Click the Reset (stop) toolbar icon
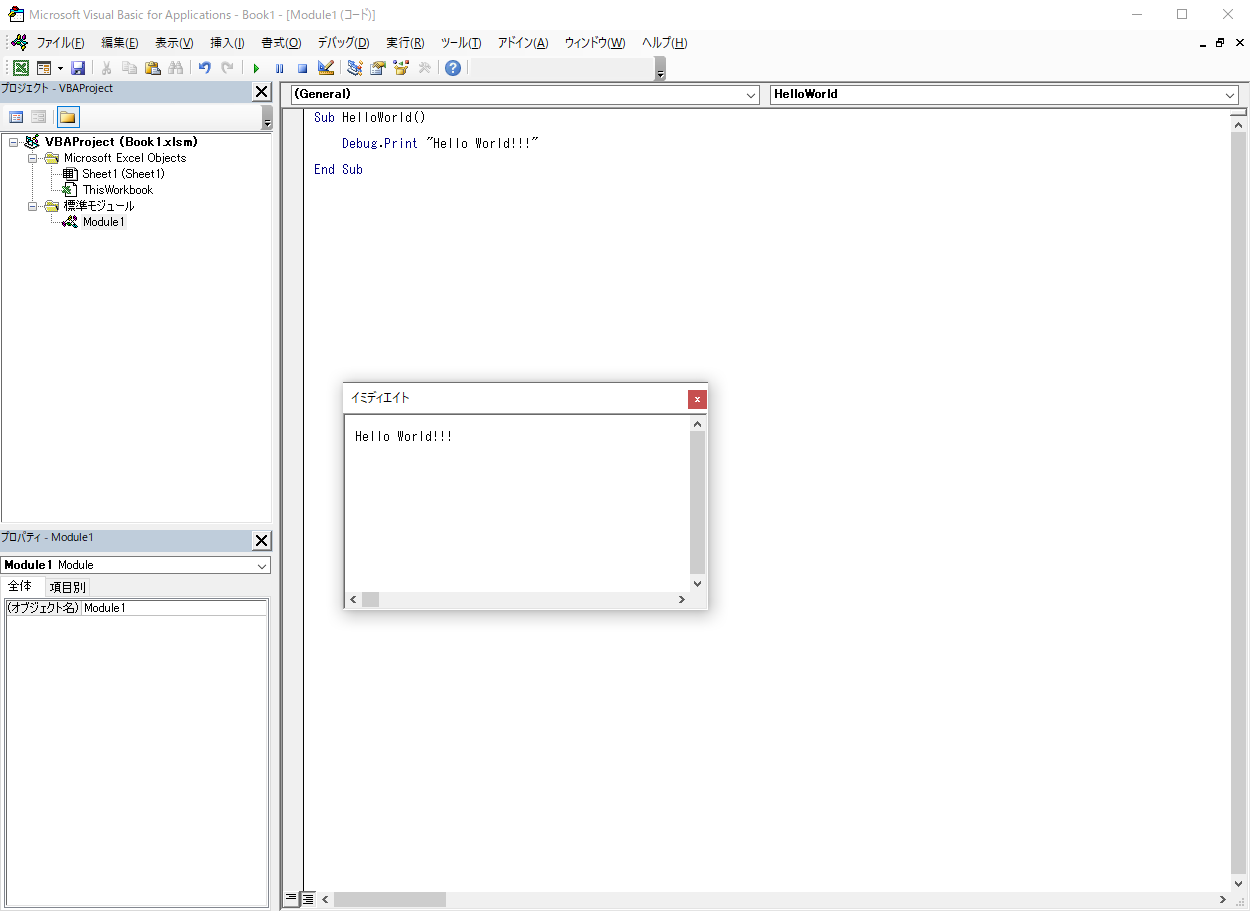The height and width of the screenshot is (911, 1250). tap(302, 68)
